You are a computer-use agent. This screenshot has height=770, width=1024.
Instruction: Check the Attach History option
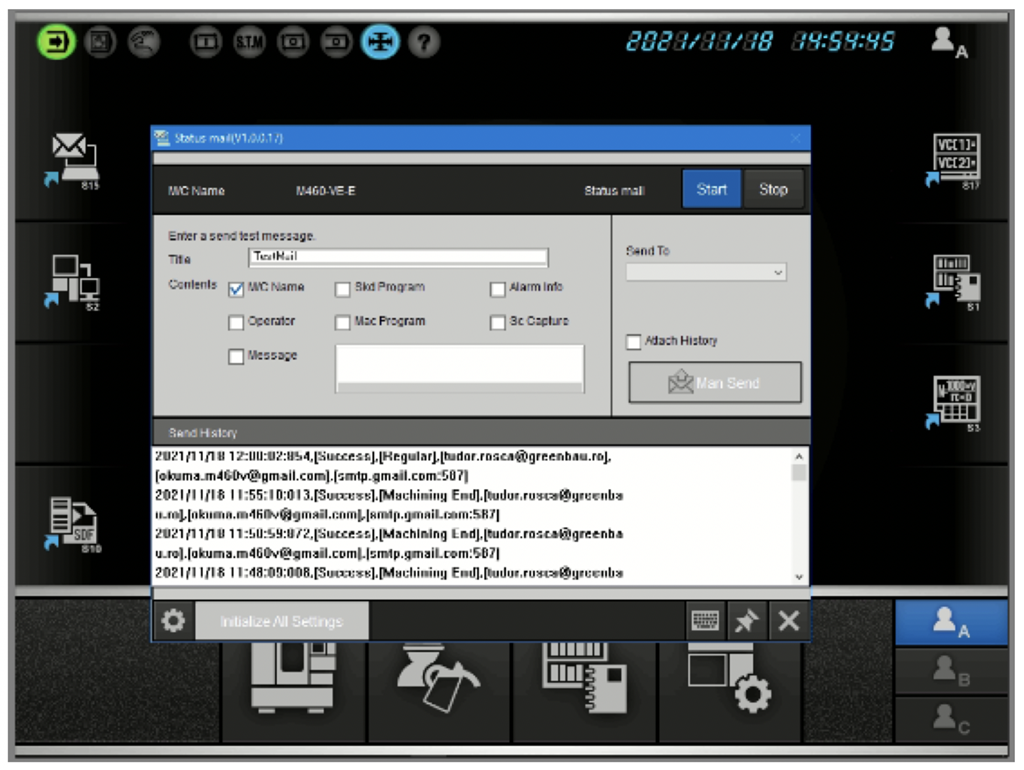click(634, 342)
